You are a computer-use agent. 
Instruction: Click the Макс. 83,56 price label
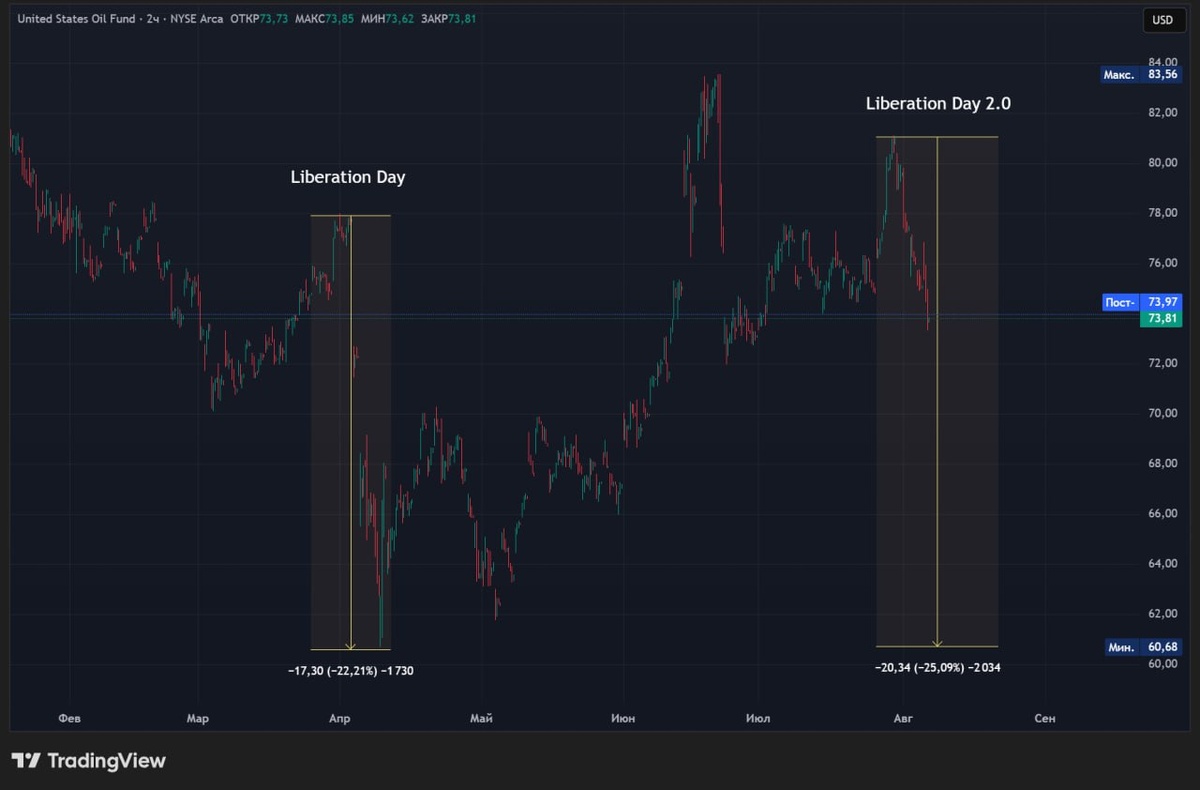tap(1140, 74)
